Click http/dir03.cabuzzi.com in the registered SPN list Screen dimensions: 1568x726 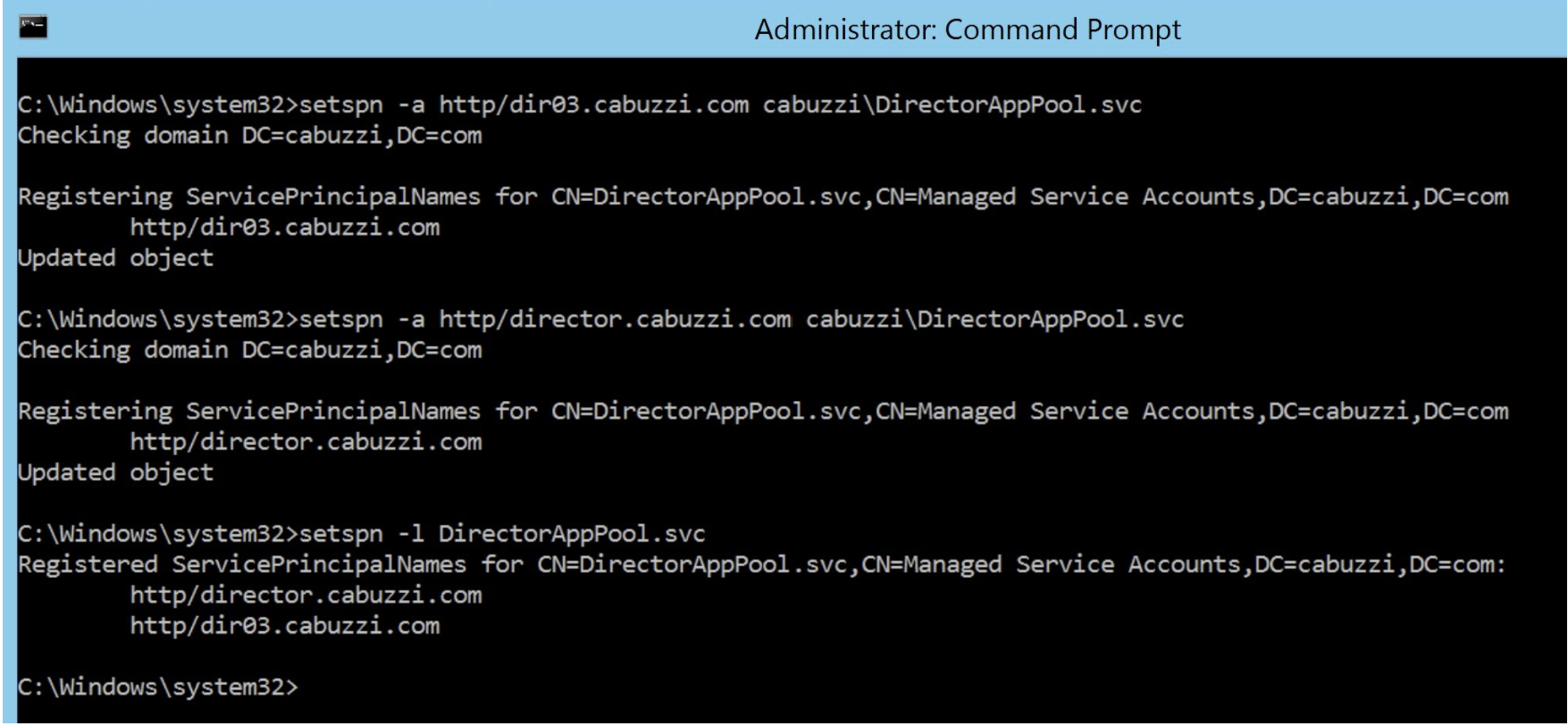(284, 625)
